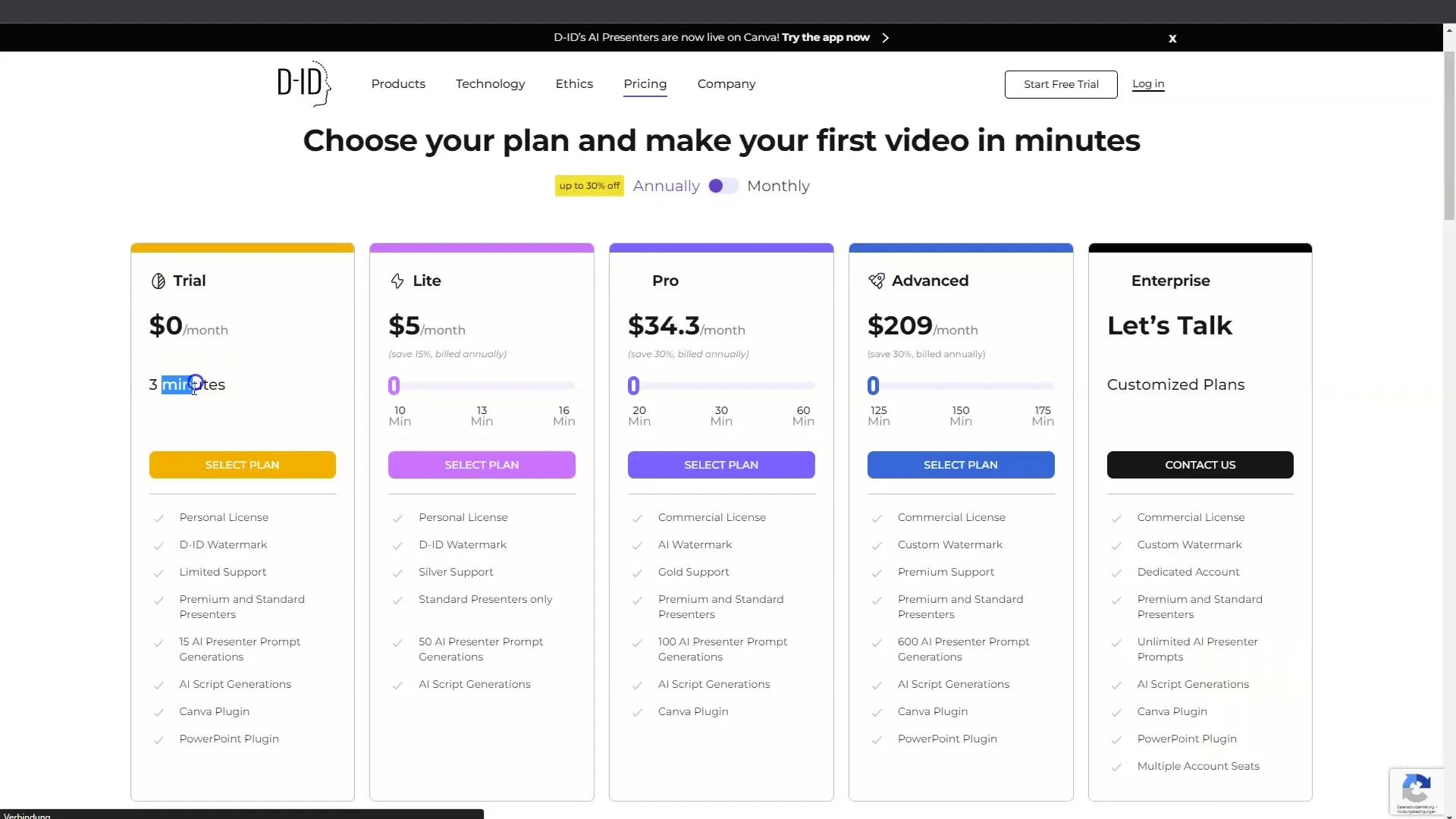
Task: Click the dismiss X icon on banner
Action: [1172, 38]
